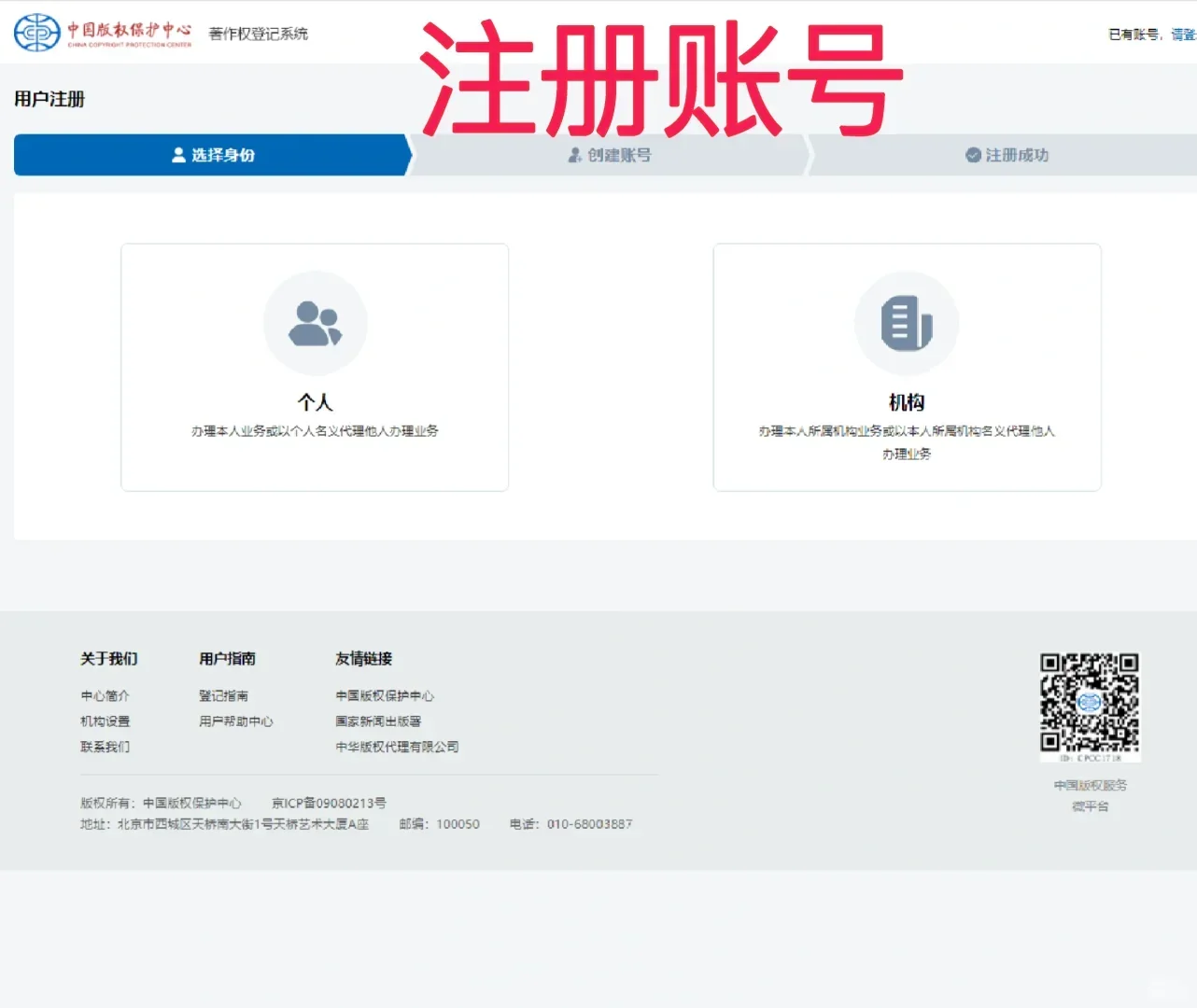Open the 联系我们 contact link
The width and height of the screenshot is (1197, 1008).
[x=104, y=747]
